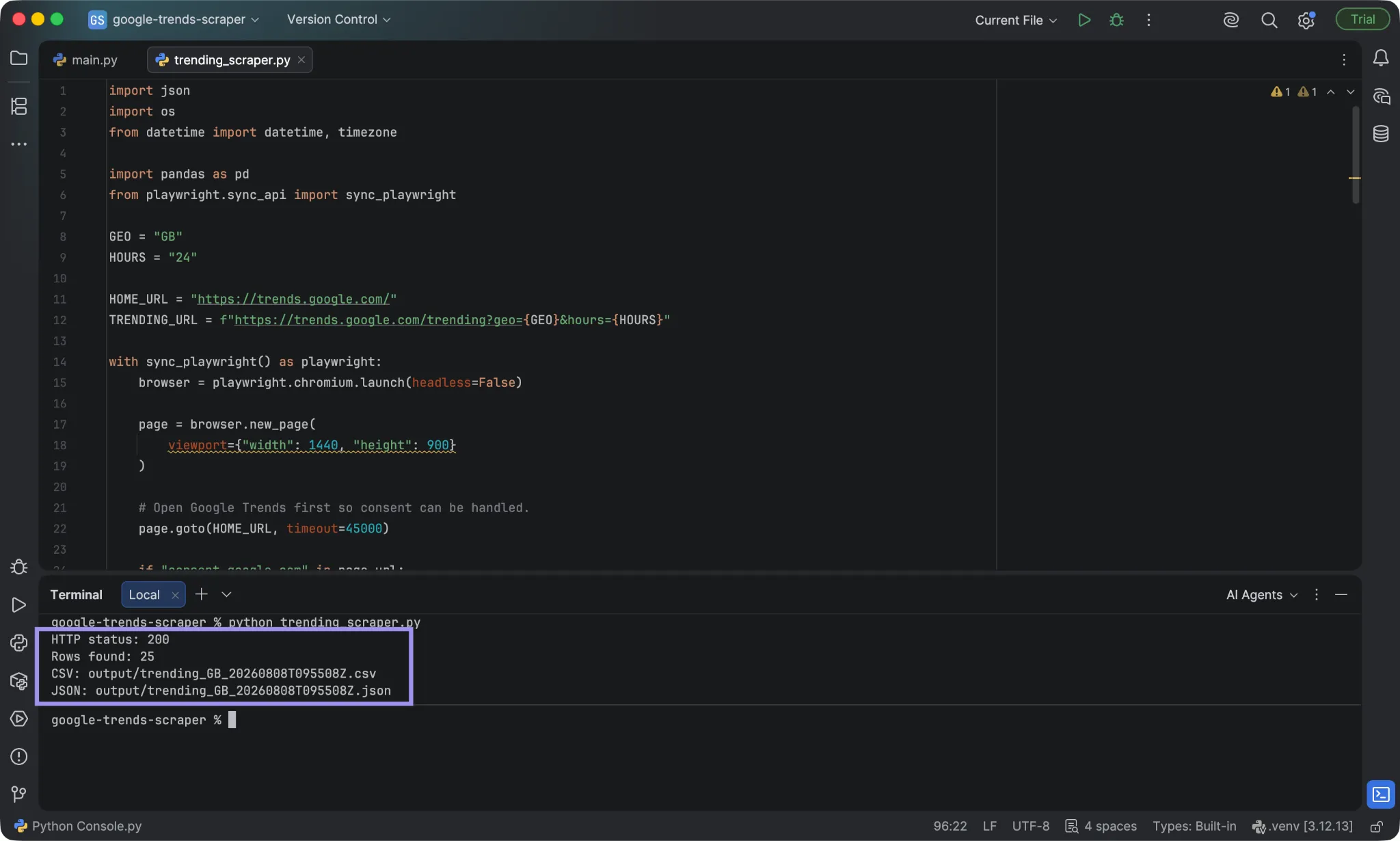Toggle read-only lock in status bar

tap(1377, 827)
